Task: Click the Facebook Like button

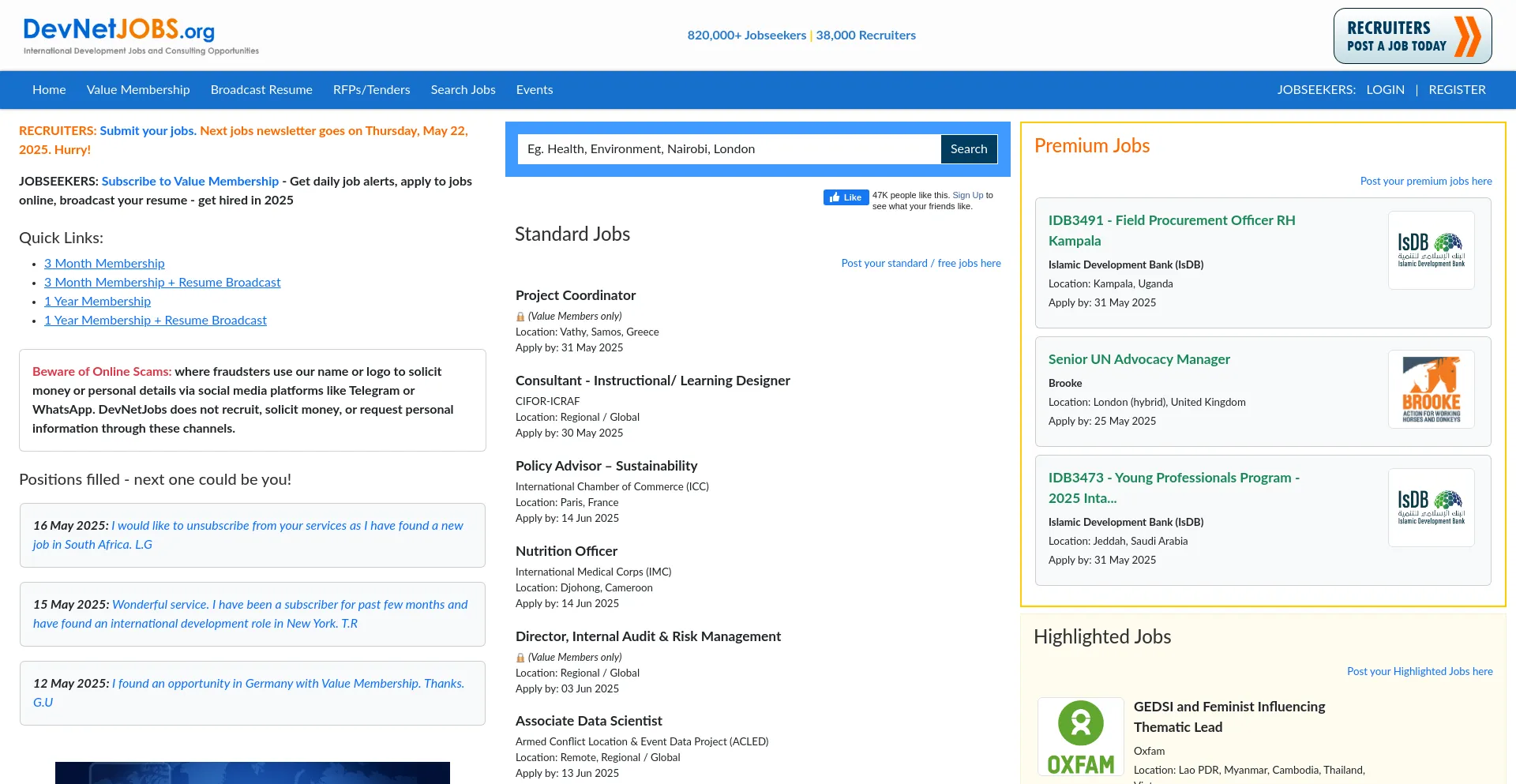Action: [846, 197]
